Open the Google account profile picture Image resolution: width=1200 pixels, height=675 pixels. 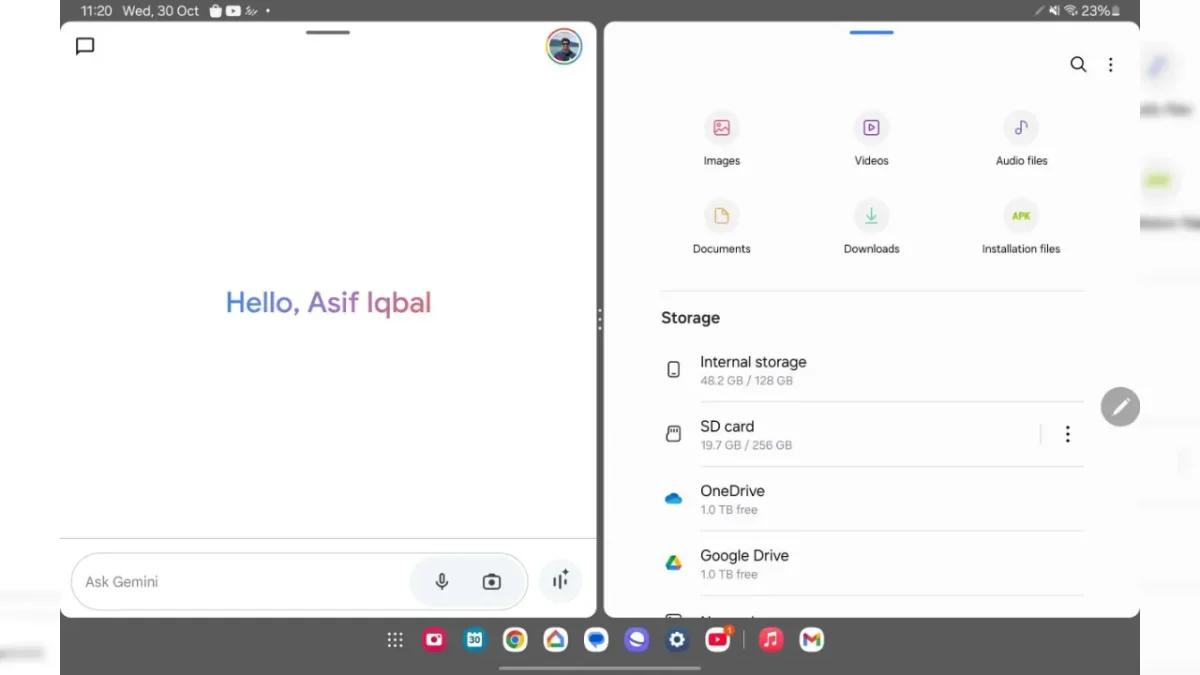(x=564, y=46)
